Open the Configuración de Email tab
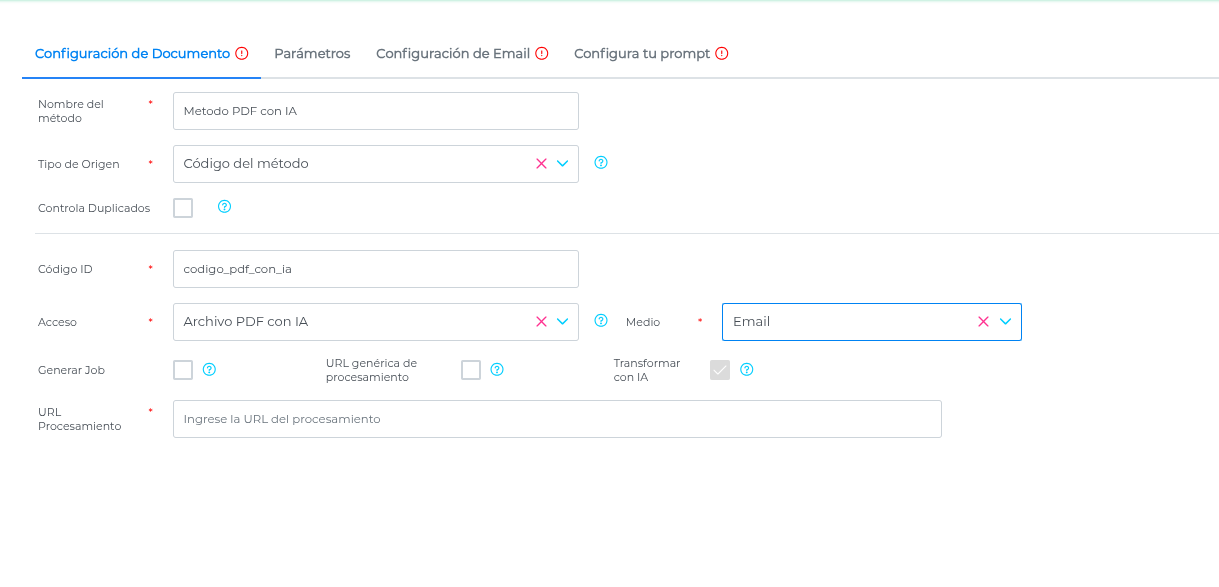1219x587 pixels. pos(453,54)
